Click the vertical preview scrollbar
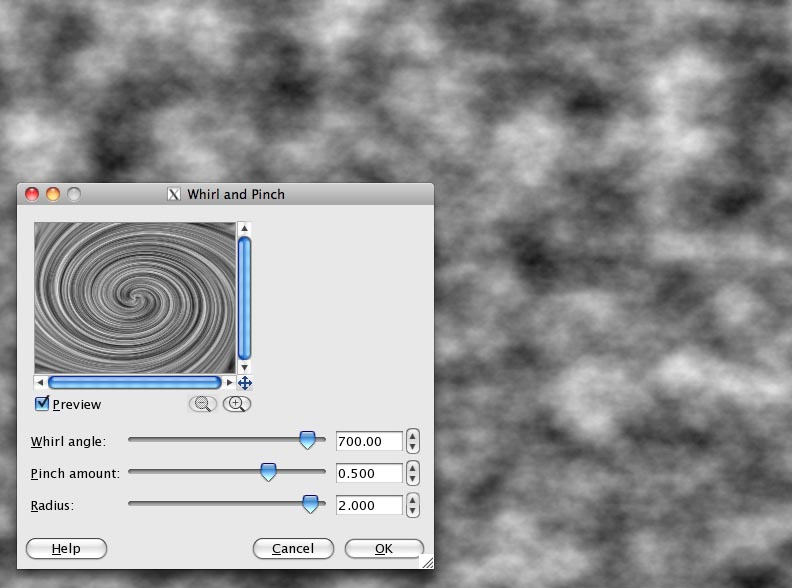This screenshot has height=588, width=792. [x=244, y=298]
